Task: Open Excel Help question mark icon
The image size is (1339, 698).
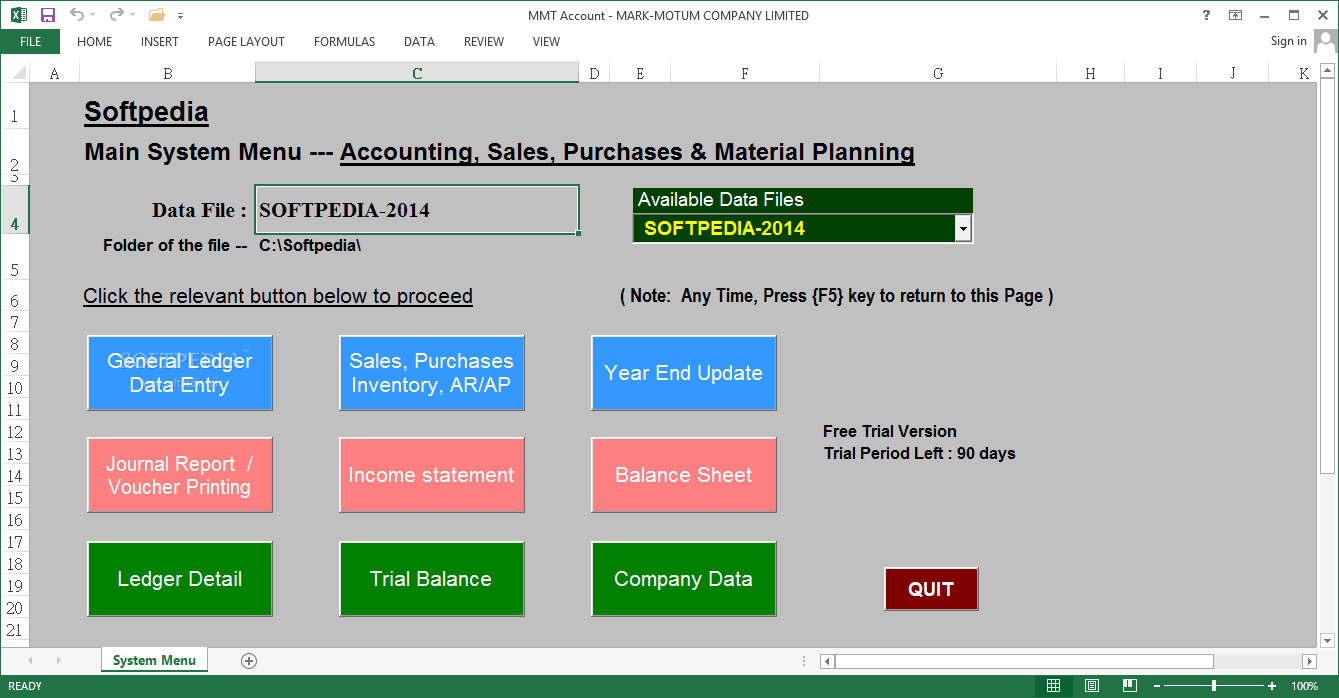Action: [x=1206, y=15]
